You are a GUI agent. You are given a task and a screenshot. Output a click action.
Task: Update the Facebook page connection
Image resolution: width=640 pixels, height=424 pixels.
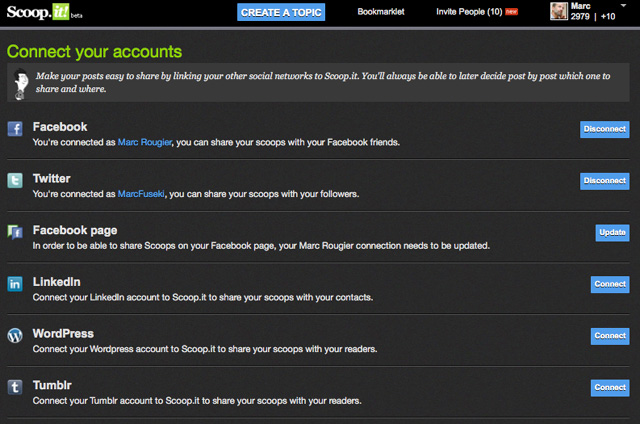pos(612,233)
